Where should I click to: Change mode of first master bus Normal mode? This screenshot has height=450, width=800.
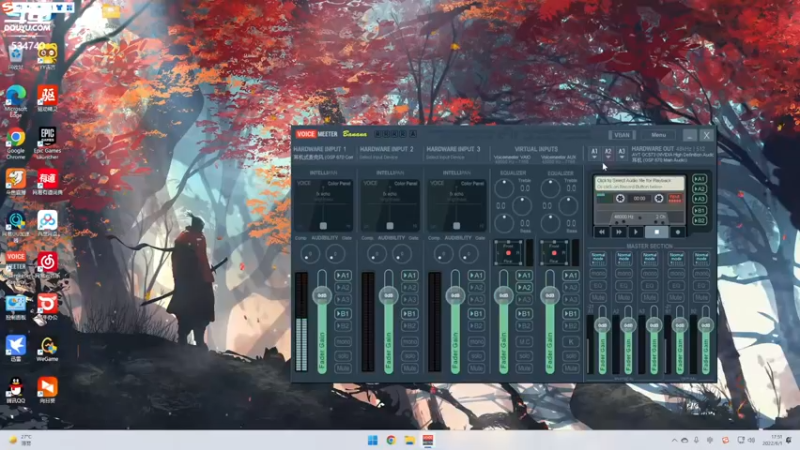click(598, 258)
